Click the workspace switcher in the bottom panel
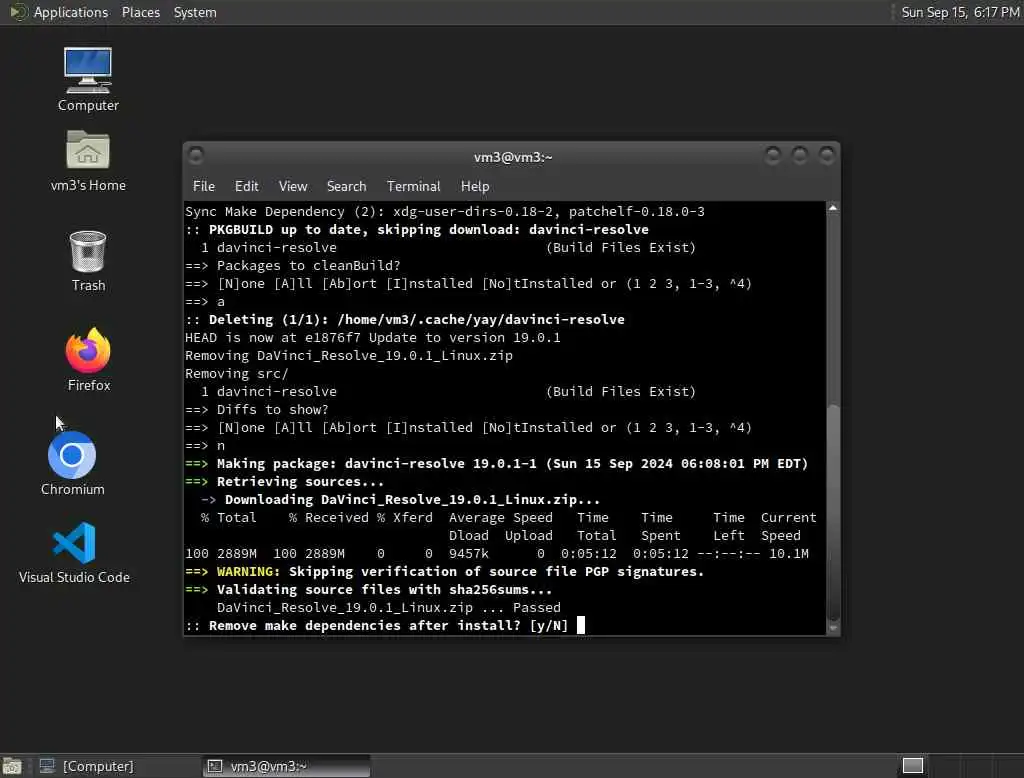Image resolution: width=1024 pixels, height=778 pixels. click(912, 766)
